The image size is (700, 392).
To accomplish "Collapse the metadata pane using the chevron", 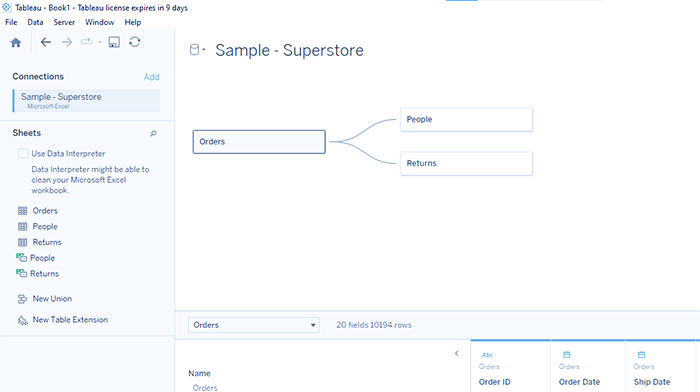I will coord(457,354).
